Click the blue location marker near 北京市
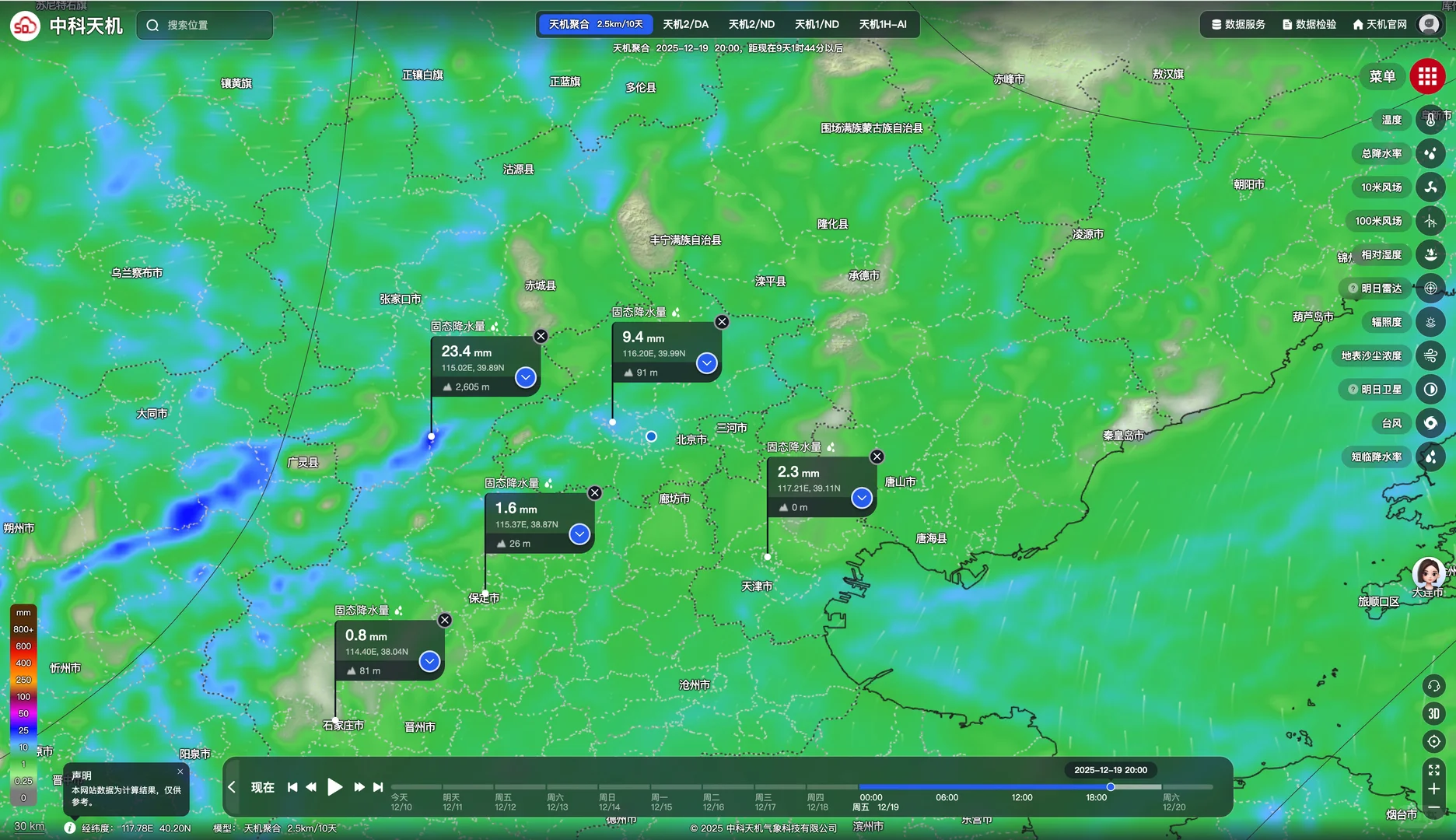The width and height of the screenshot is (1456, 840). pyautogui.click(x=651, y=436)
